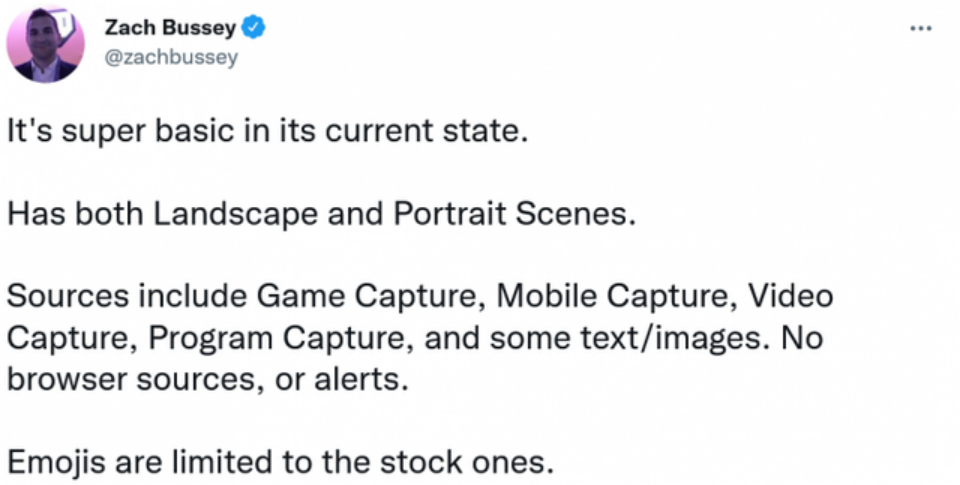Viewport: 960px width, 485px height.
Task: Open the tweet's more options menu
Action: click(920, 28)
